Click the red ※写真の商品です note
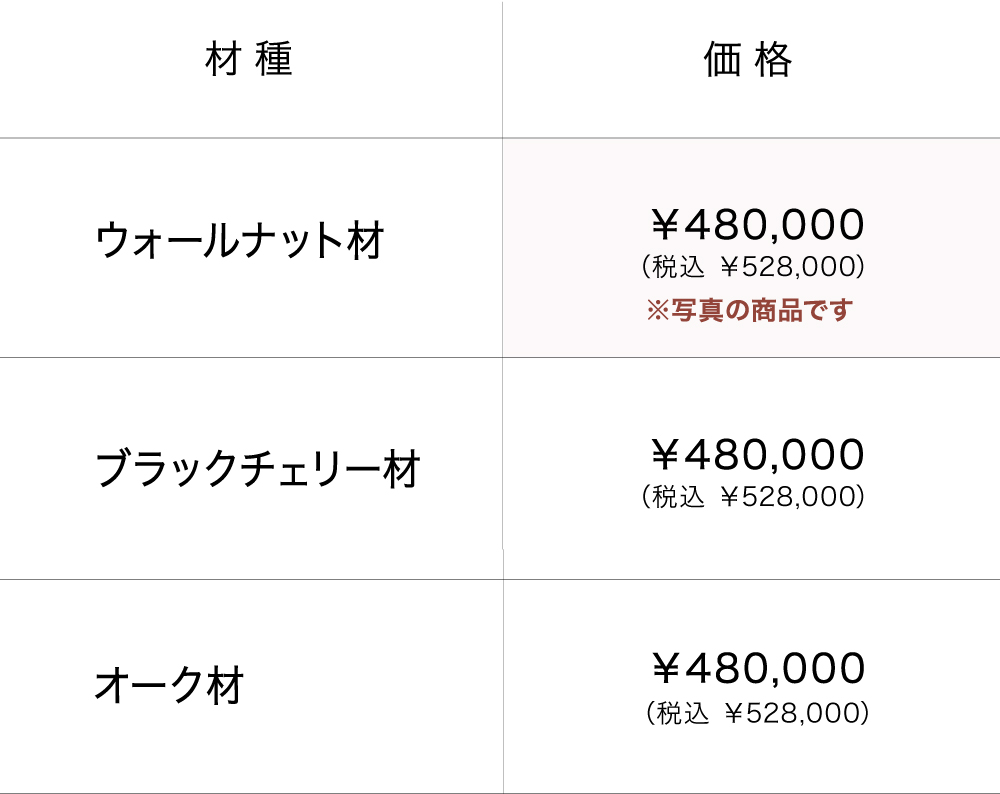The width and height of the screenshot is (1000, 794). (749, 310)
